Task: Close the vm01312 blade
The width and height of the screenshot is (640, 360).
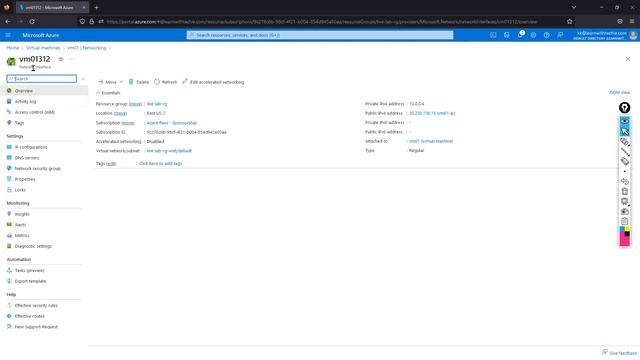Action: (x=628, y=59)
